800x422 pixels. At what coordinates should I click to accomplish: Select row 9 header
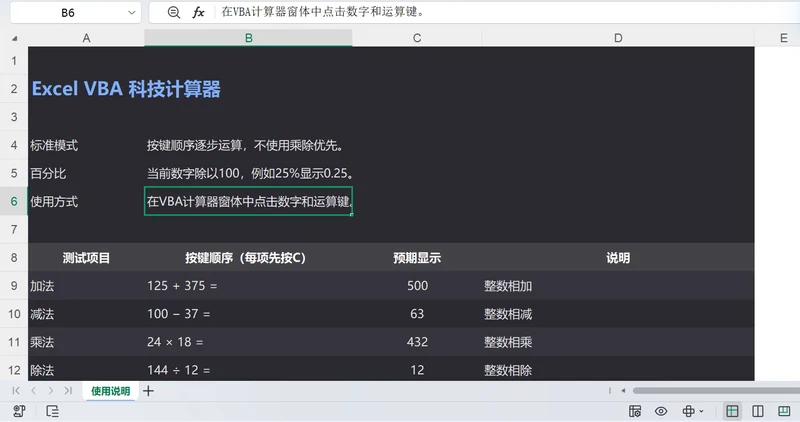point(14,286)
